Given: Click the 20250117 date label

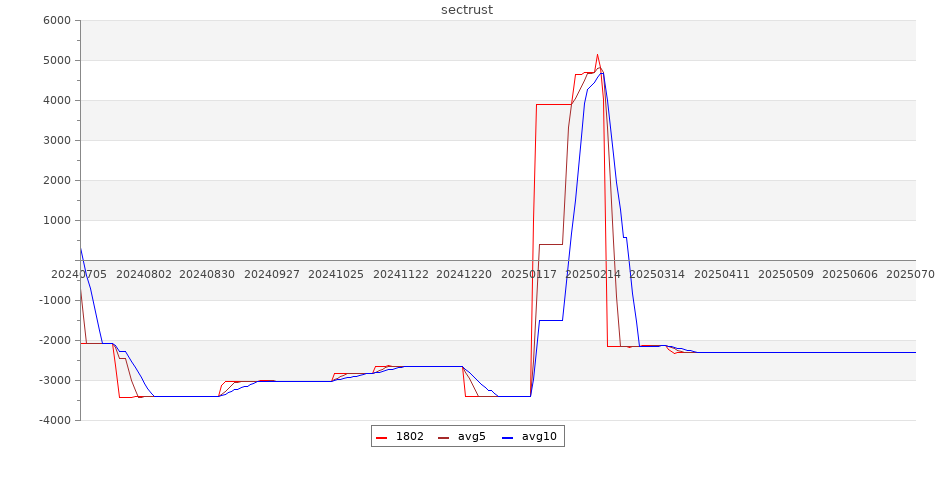Looking at the screenshot, I should (529, 273).
